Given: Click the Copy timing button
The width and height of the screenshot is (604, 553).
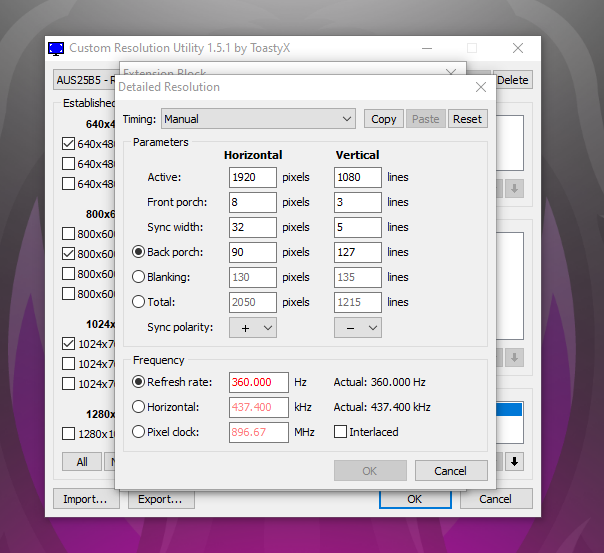Looking at the screenshot, I should [x=384, y=119].
